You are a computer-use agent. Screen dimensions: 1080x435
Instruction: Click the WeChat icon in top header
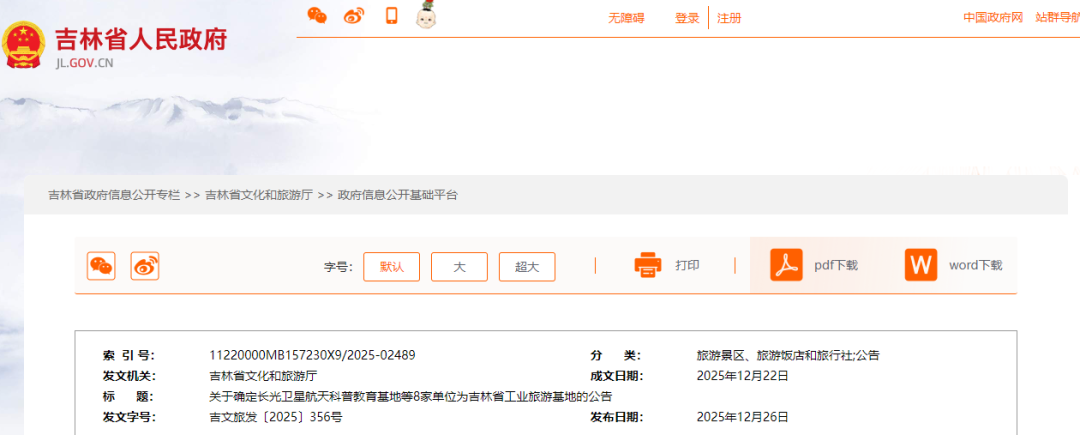click(317, 15)
